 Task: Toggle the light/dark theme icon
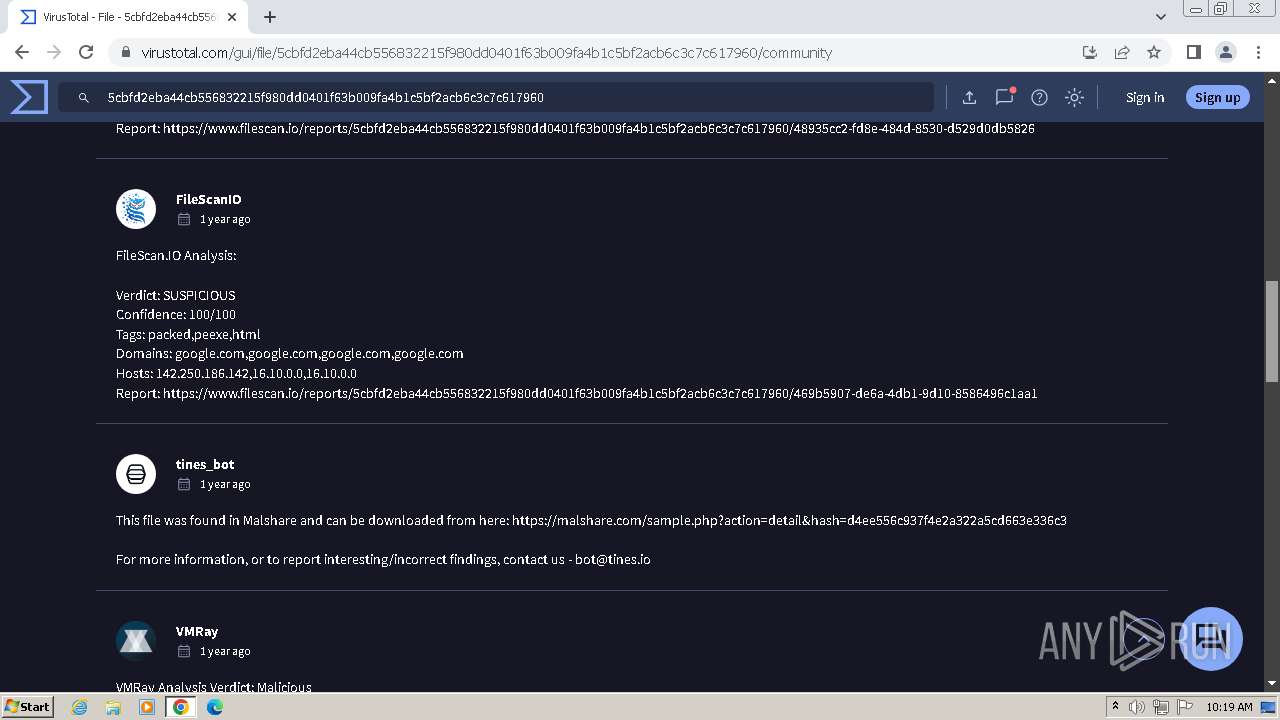[x=1074, y=97]
